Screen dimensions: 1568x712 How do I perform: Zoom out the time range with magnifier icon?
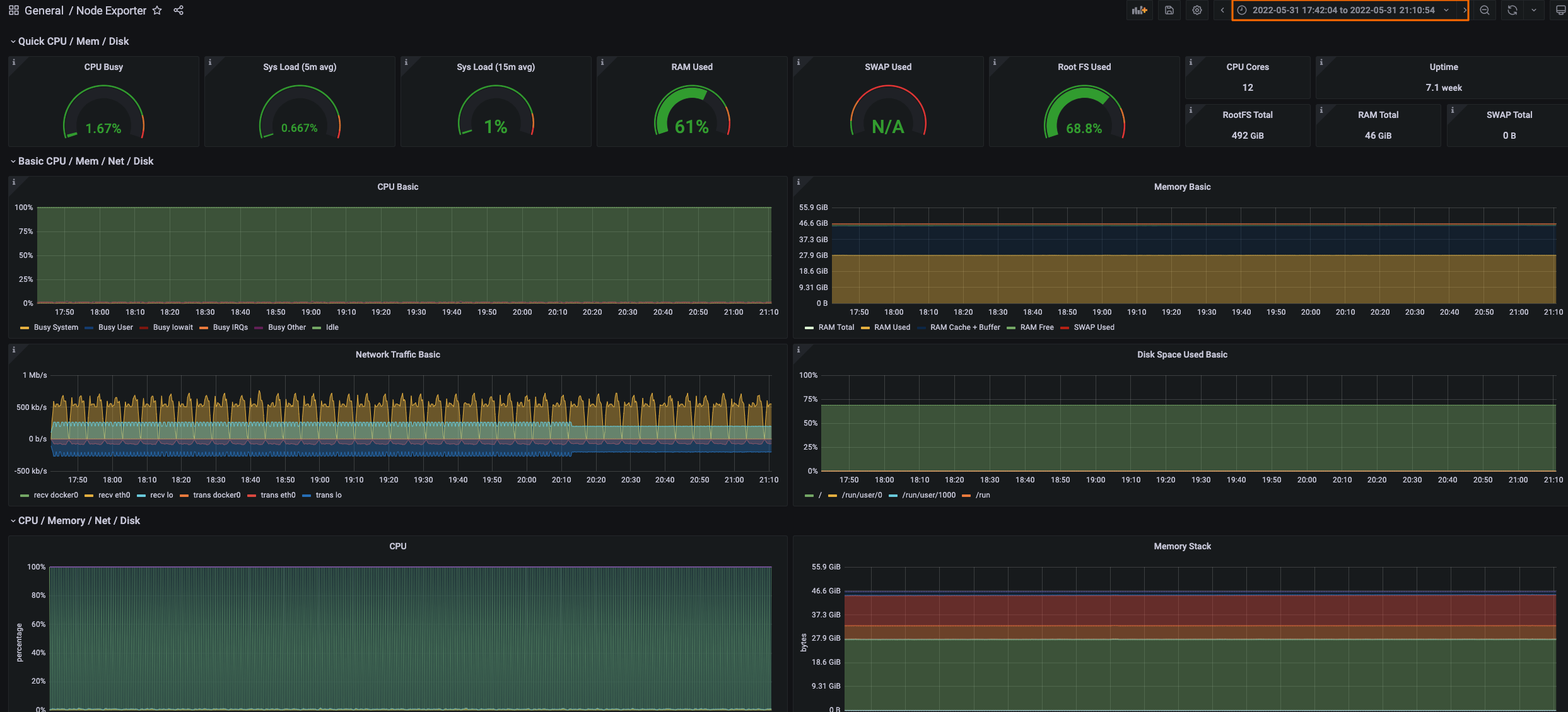[1484, 10]
